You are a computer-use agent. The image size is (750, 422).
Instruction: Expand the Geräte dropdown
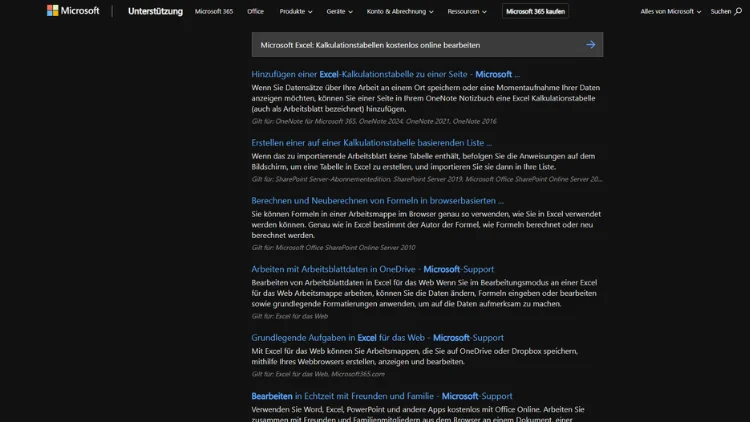[x=339, y=11]
